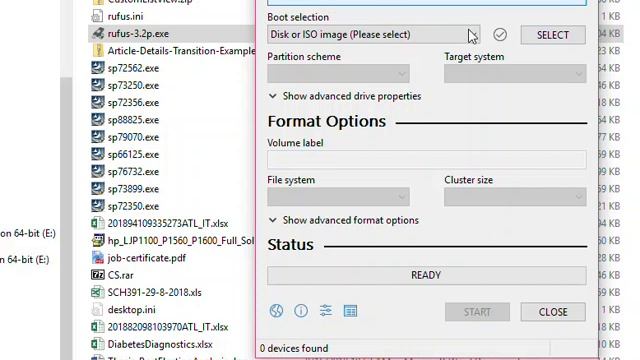Select rufus.ini file name
Screen dimensions: 640x360
coord(125,16)
